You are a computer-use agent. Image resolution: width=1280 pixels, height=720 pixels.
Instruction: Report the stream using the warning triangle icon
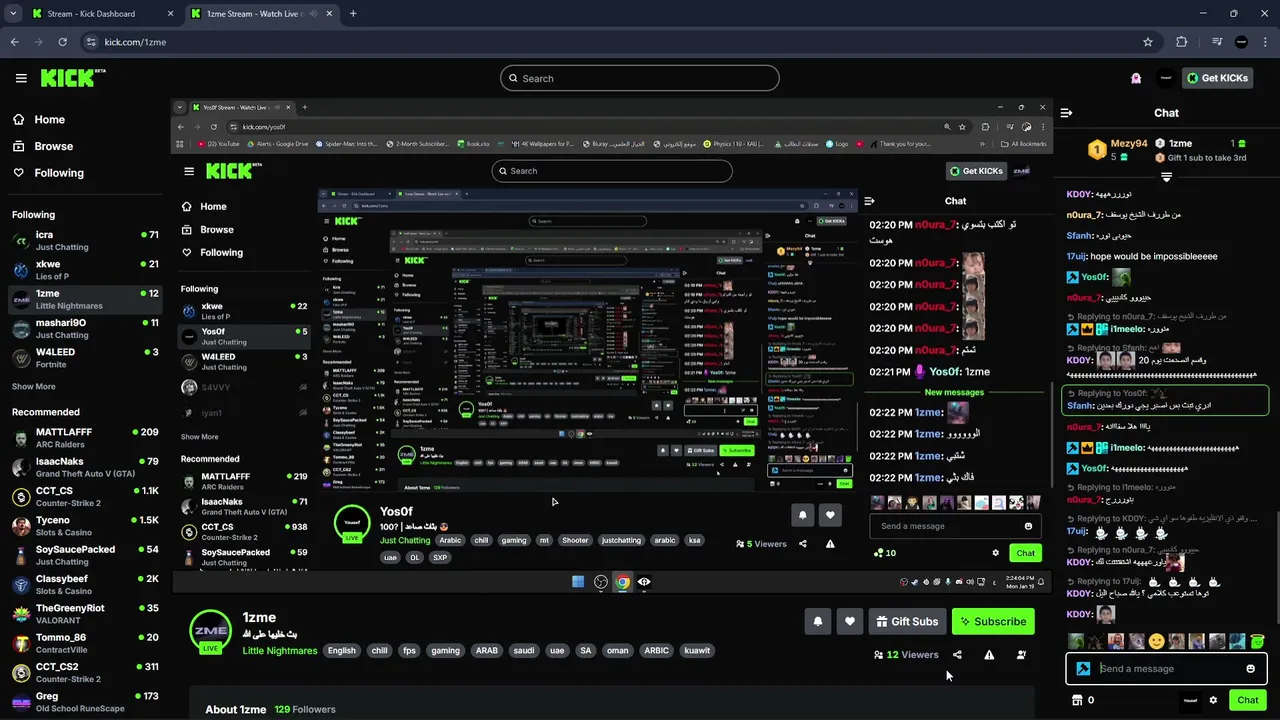click(989, 655)
